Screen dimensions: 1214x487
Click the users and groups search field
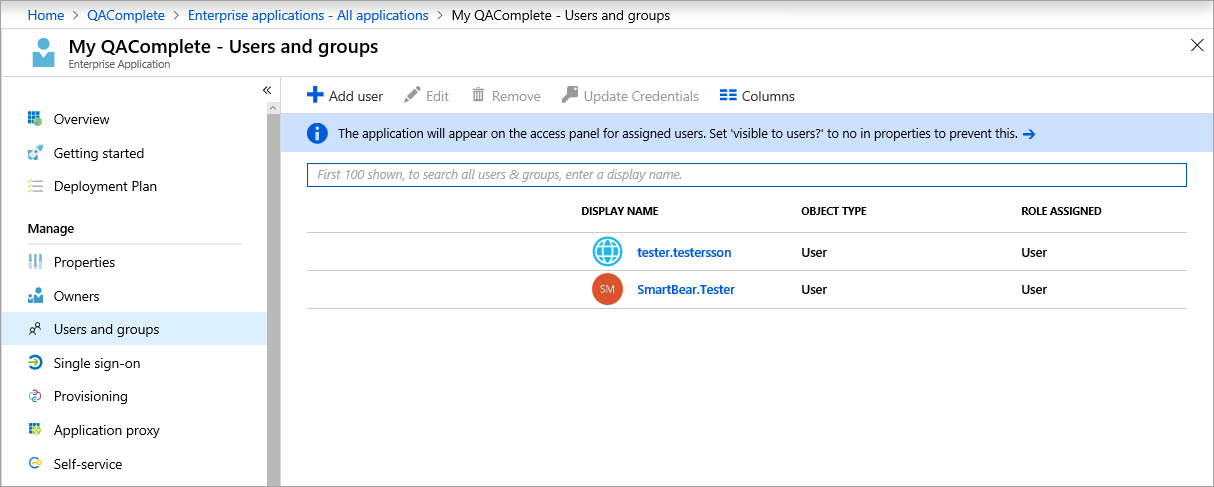[746, 175]
